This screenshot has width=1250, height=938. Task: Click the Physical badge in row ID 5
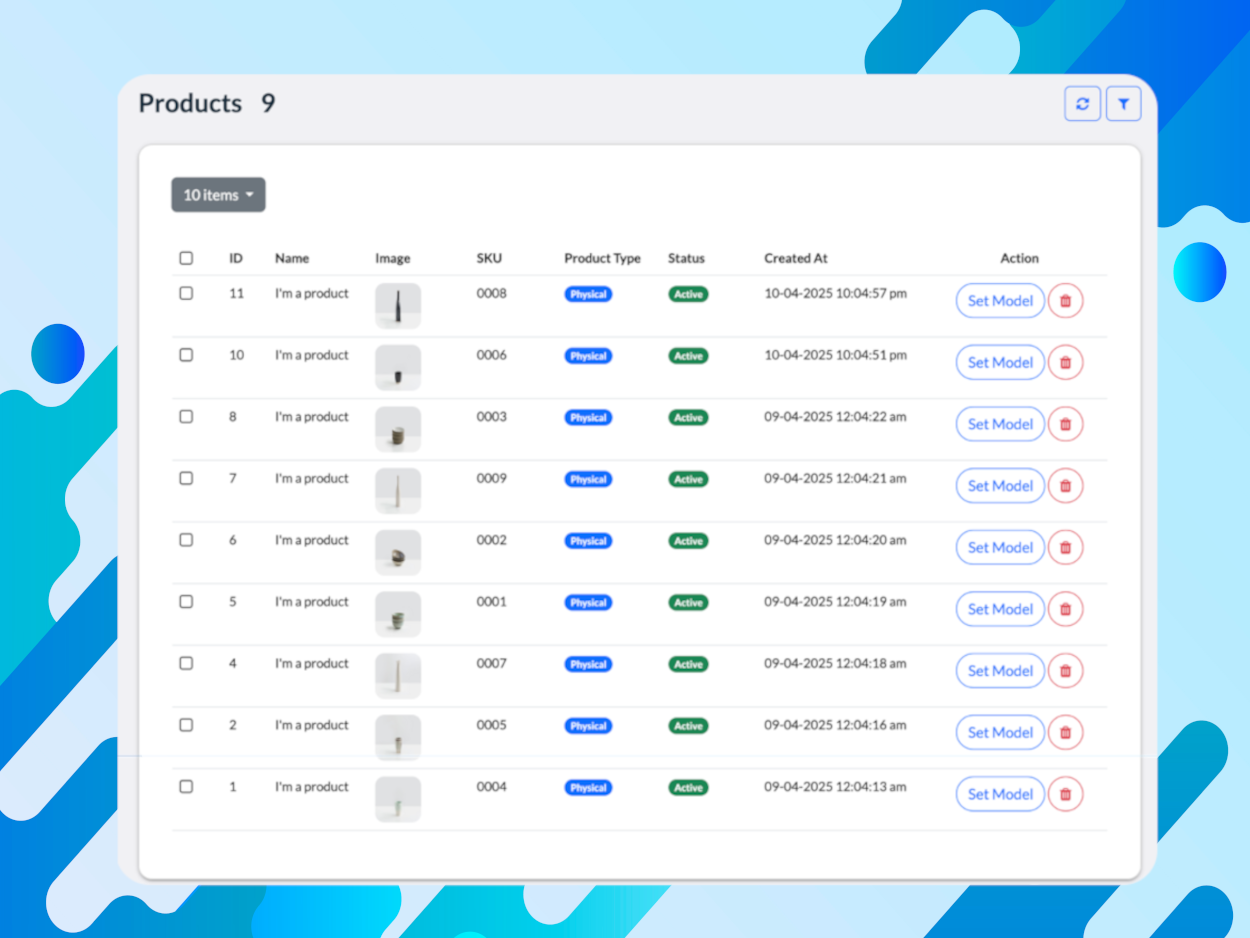[588, 603]
